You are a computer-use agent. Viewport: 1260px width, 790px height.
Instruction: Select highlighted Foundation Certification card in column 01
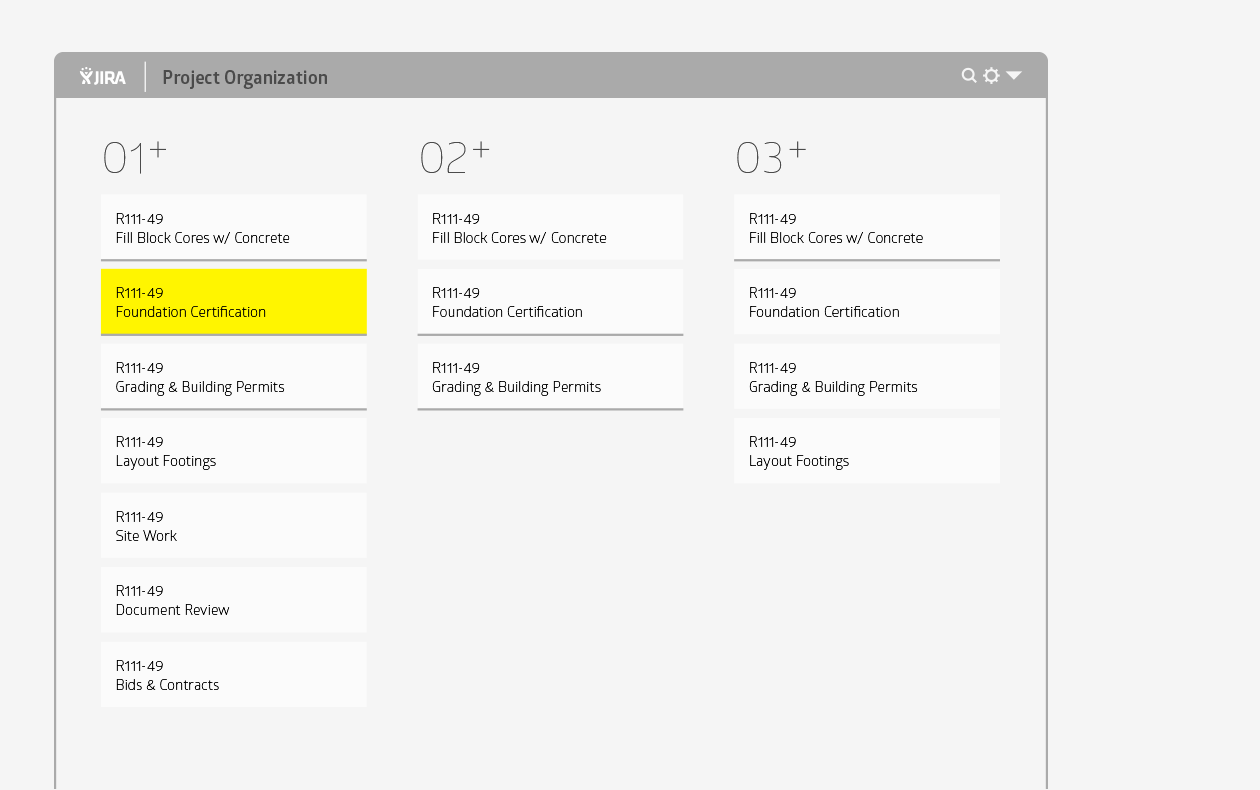pos(234,302)
